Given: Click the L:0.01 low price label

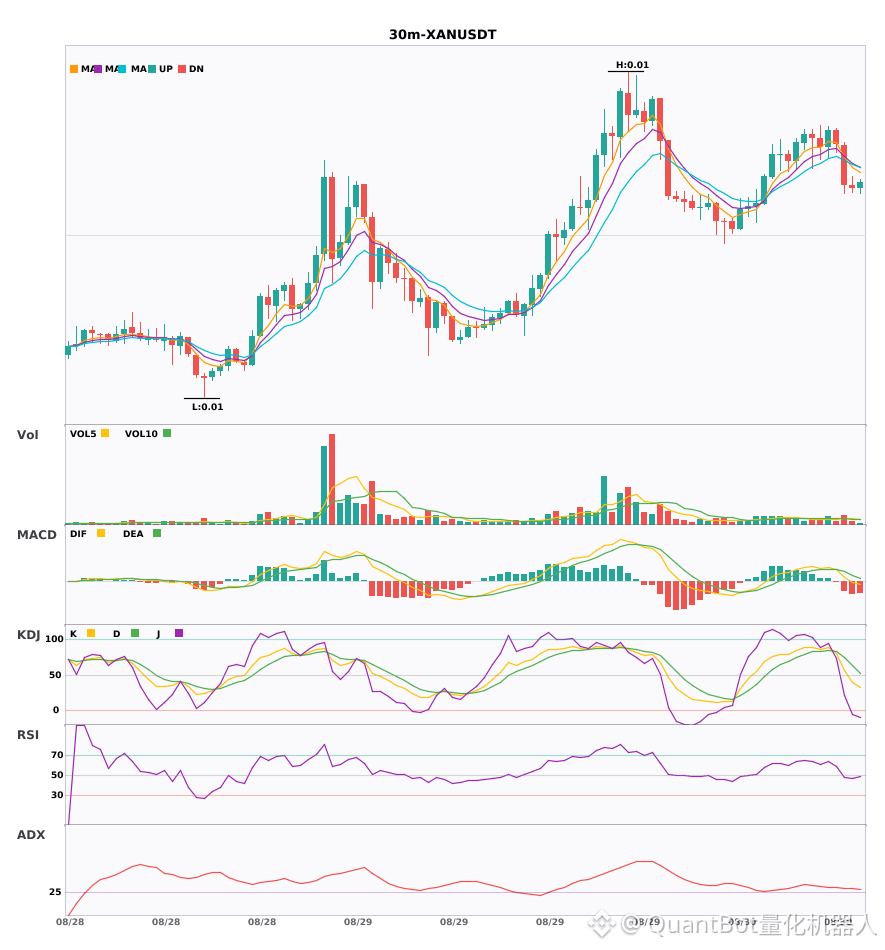Looking at the screenshot, I should (x=208, y=407).
